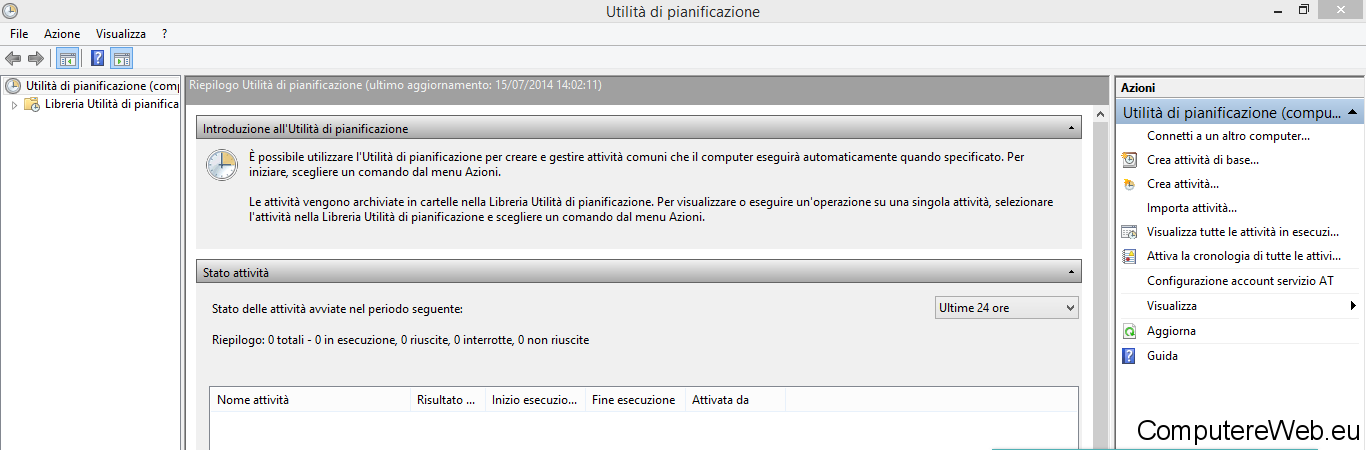Click Connetti a un altro computer

pos(1228,136)
